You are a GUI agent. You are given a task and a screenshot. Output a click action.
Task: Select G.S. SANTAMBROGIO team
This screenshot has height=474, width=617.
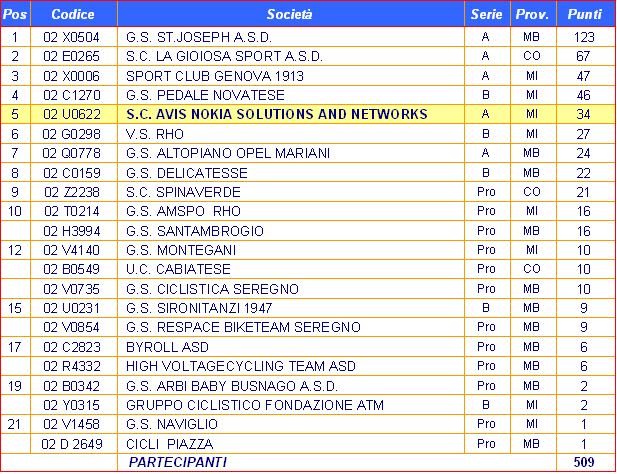pos(194,231)
